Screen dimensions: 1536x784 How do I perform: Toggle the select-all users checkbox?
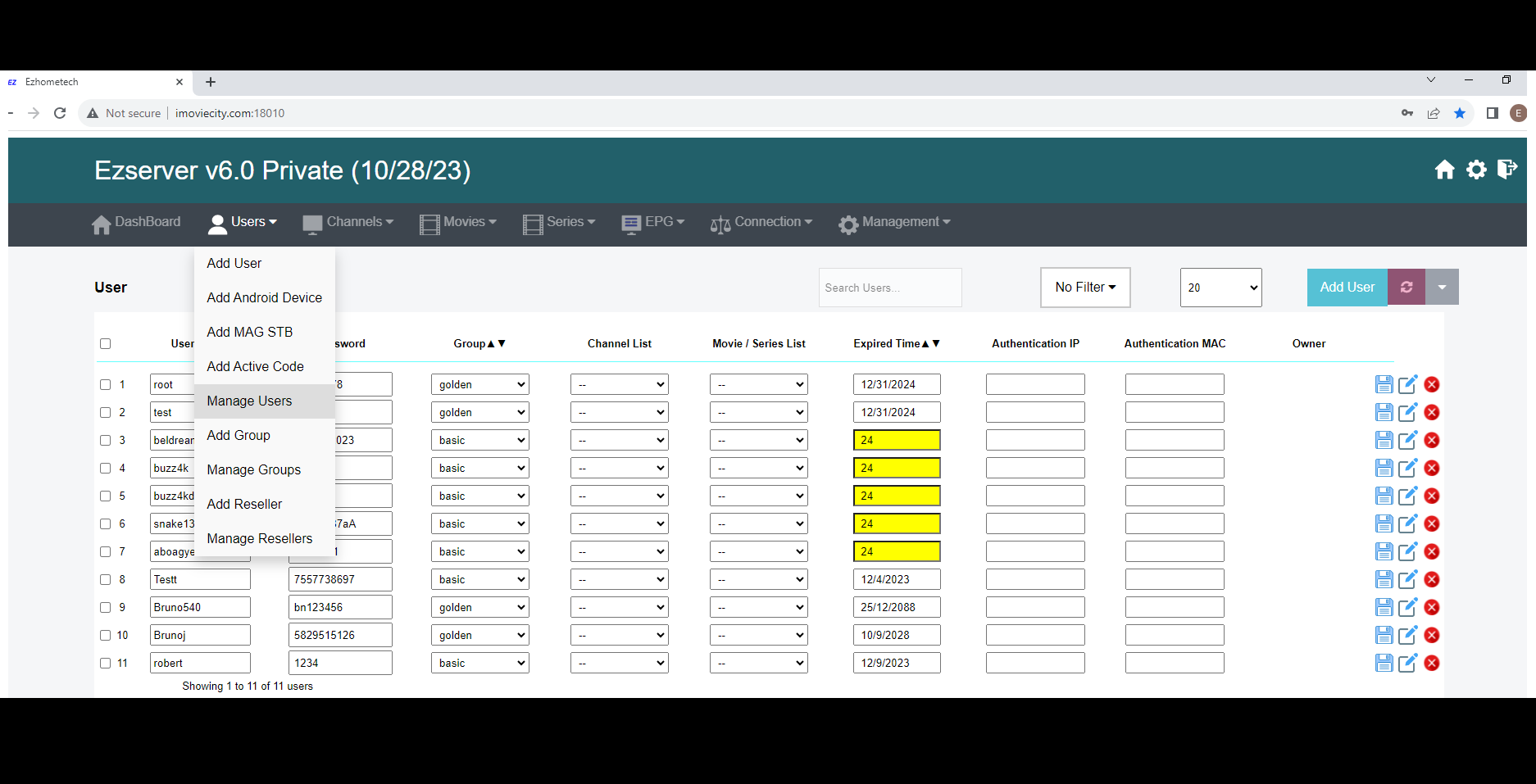[x=105, y=343]
